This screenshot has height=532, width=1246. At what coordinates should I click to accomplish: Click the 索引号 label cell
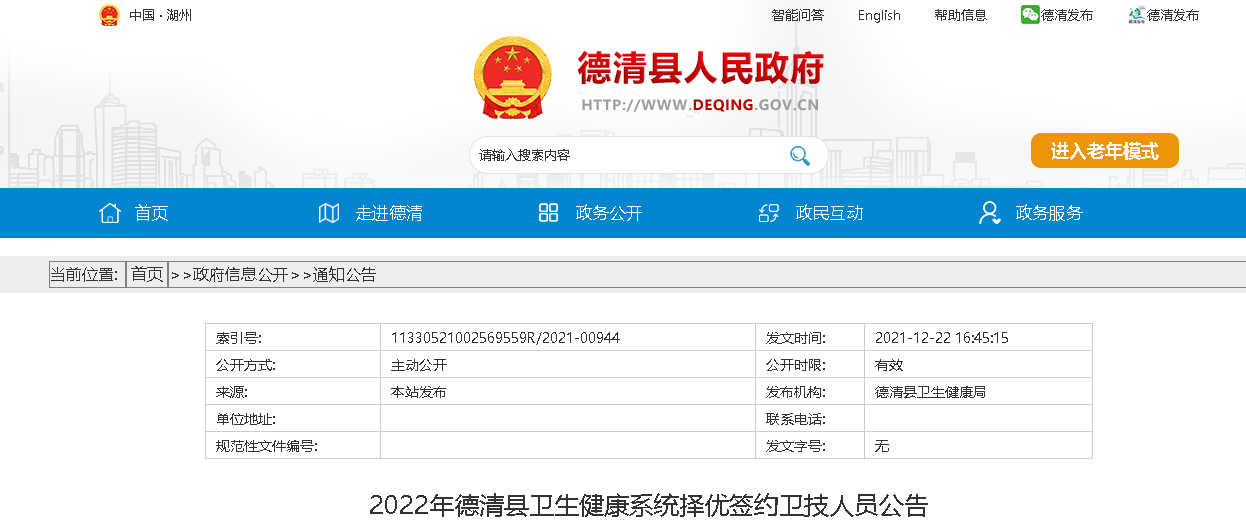point(293,338)
